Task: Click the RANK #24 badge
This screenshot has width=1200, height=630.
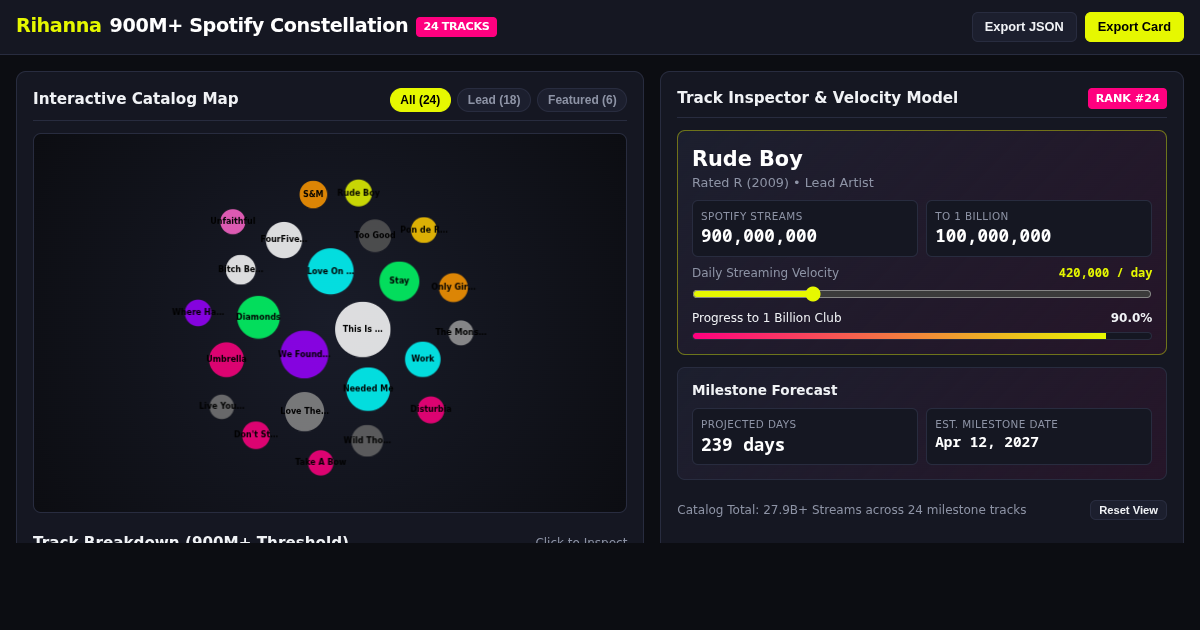Action: click(1127, 98)
